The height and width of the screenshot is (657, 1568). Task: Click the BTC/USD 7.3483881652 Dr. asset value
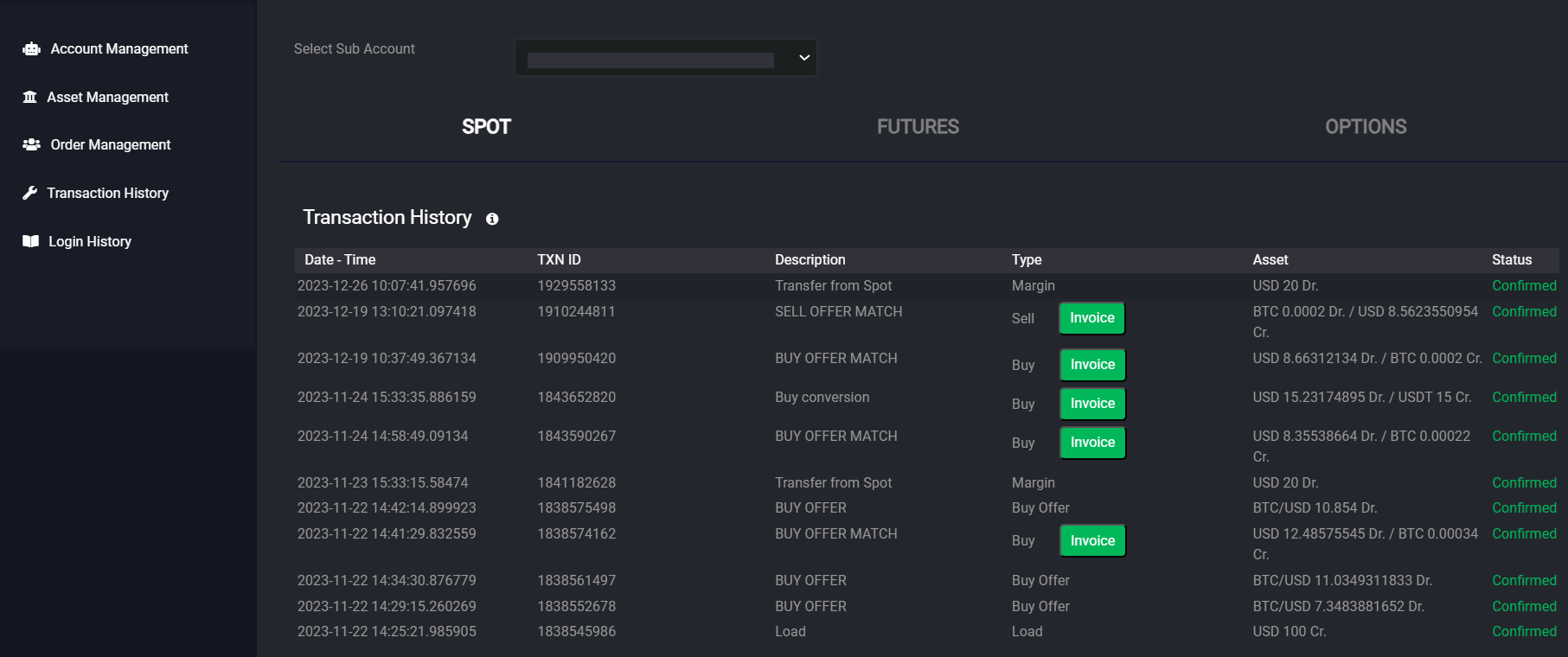1338,606
